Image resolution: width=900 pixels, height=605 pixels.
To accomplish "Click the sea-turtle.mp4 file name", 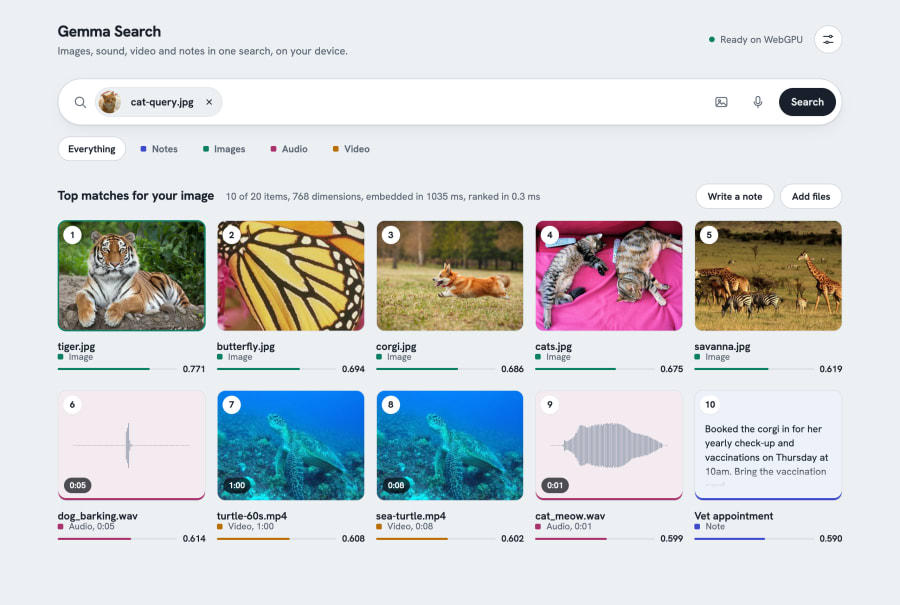I will coord(410,515).
